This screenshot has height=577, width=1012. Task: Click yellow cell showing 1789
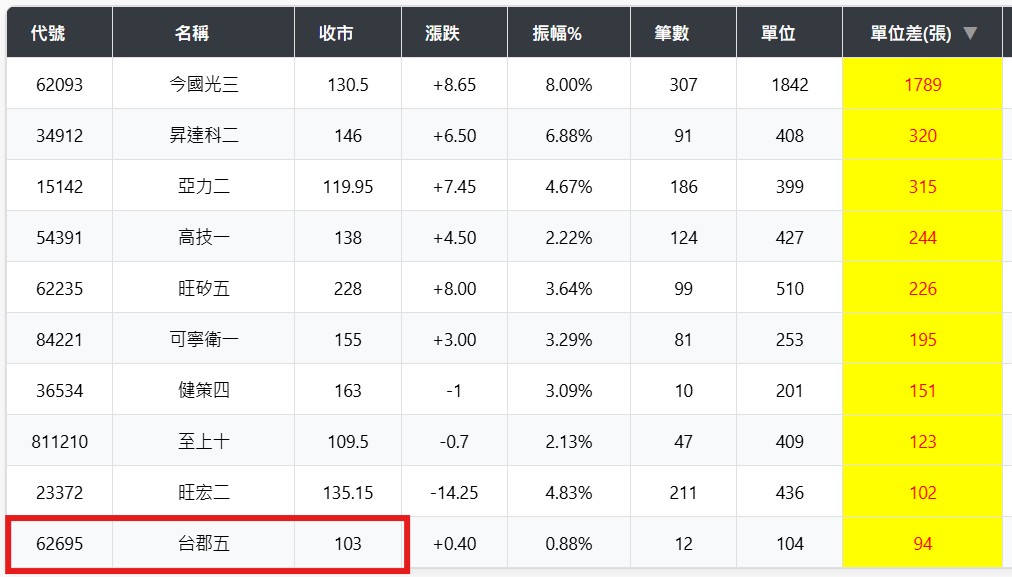pyautogui.click(x=922, y=85)
